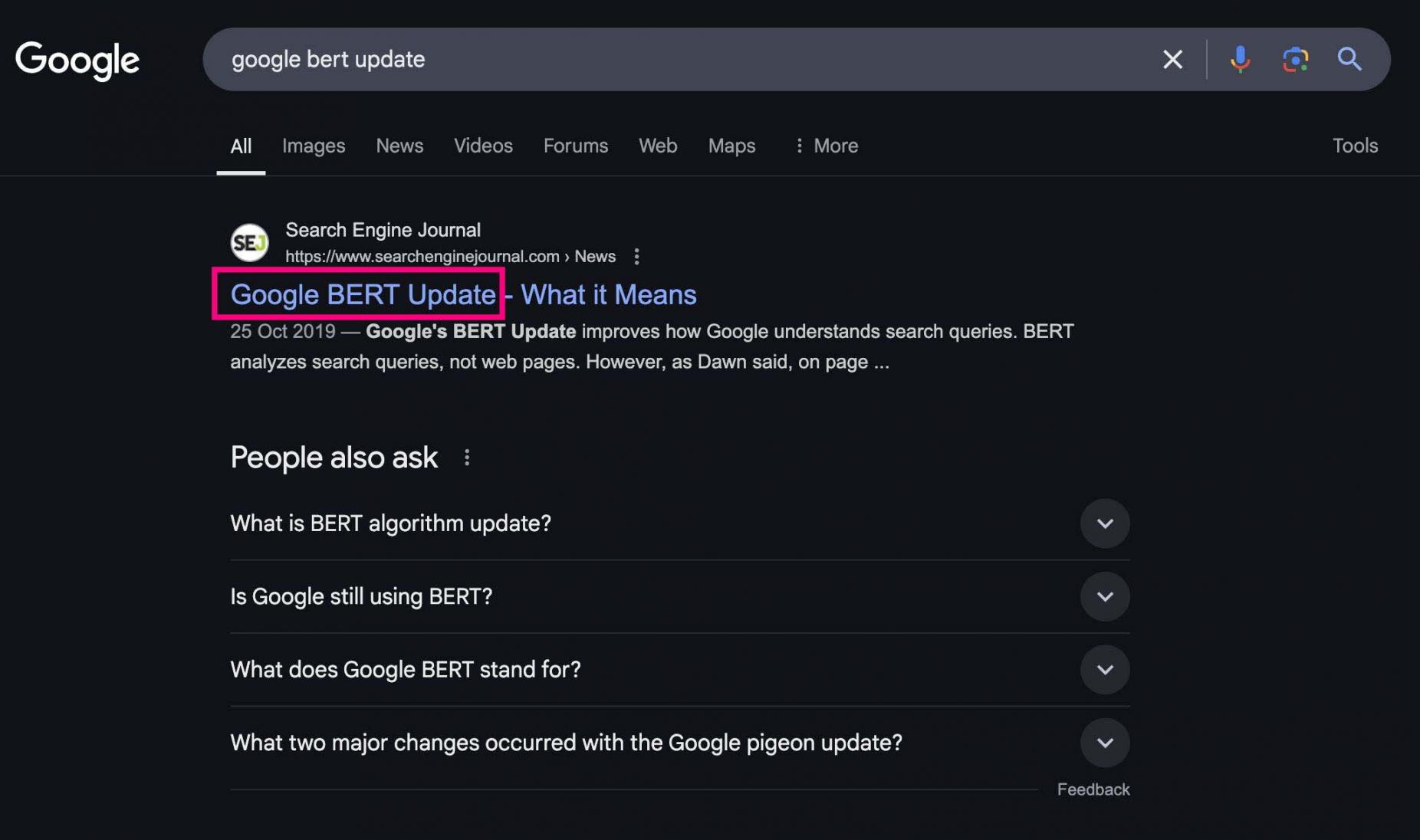Open the 'Google BERT Update - What it Means' result
The width and height of the screenshot is (1420, 840).
pyautogui.click(x=463, y=295)
